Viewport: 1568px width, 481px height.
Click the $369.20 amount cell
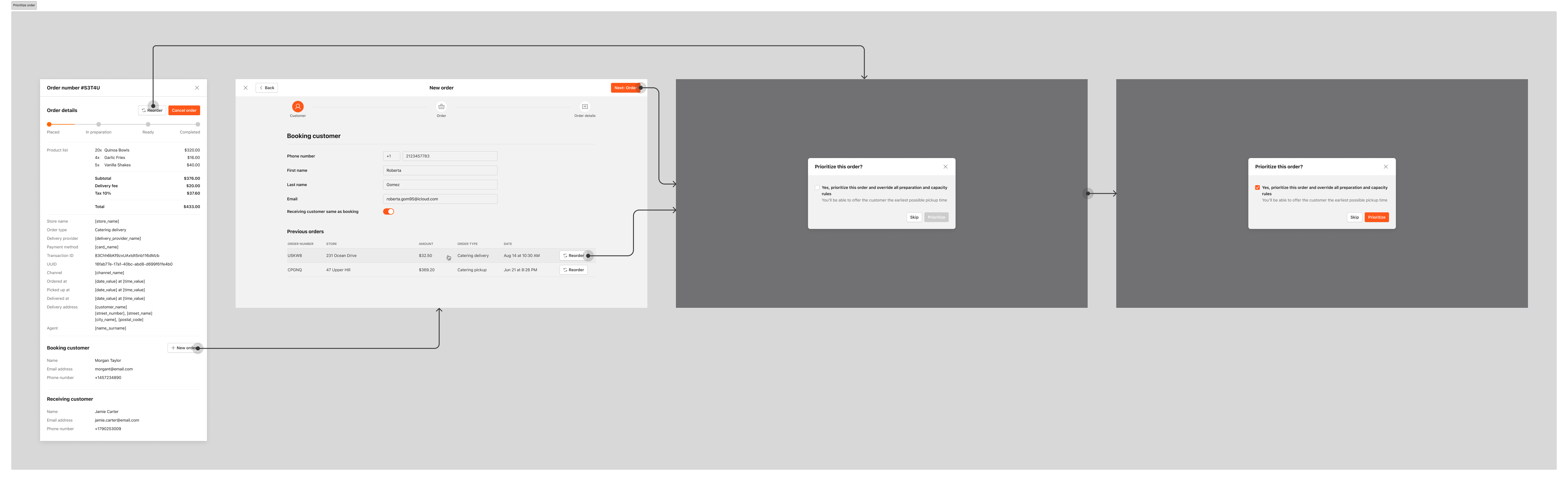[427, 270]
